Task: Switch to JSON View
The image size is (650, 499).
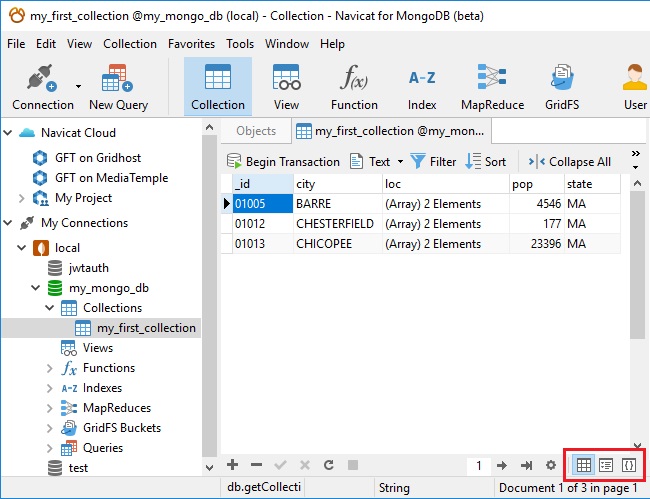Action: pos(628,465)
